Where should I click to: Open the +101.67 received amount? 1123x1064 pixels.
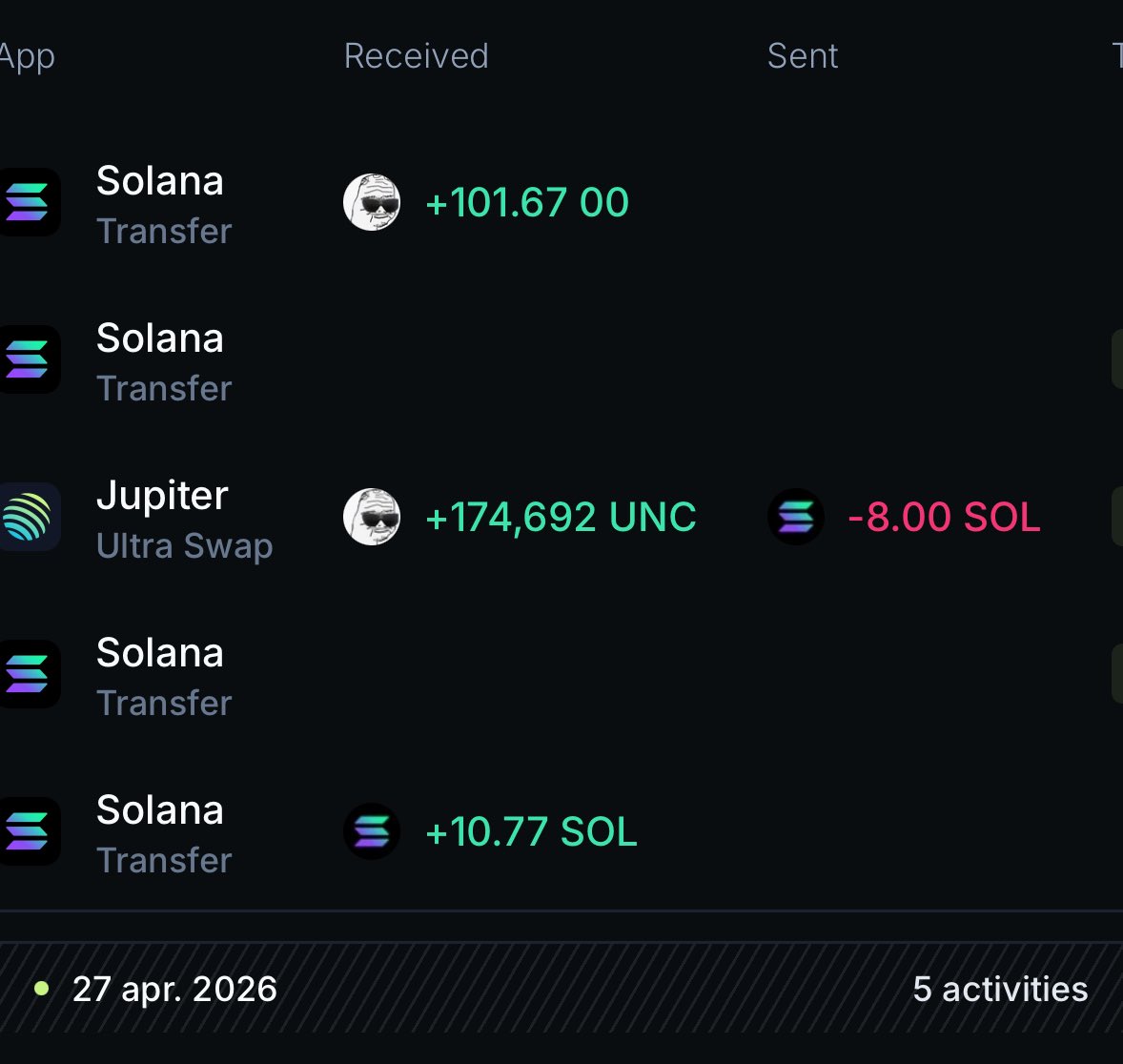(x=526, y=203)
